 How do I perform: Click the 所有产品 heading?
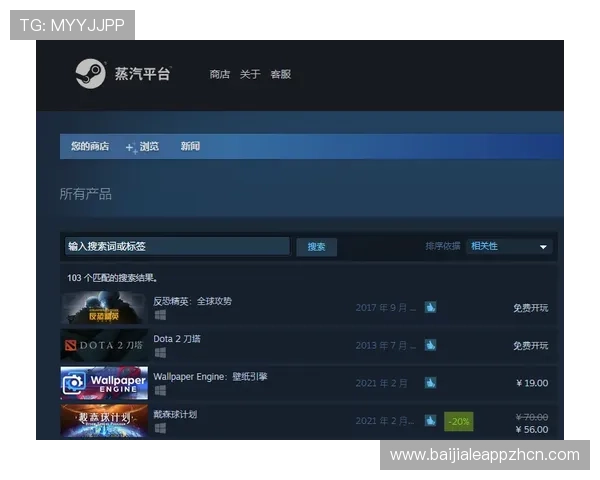[86, 194]
